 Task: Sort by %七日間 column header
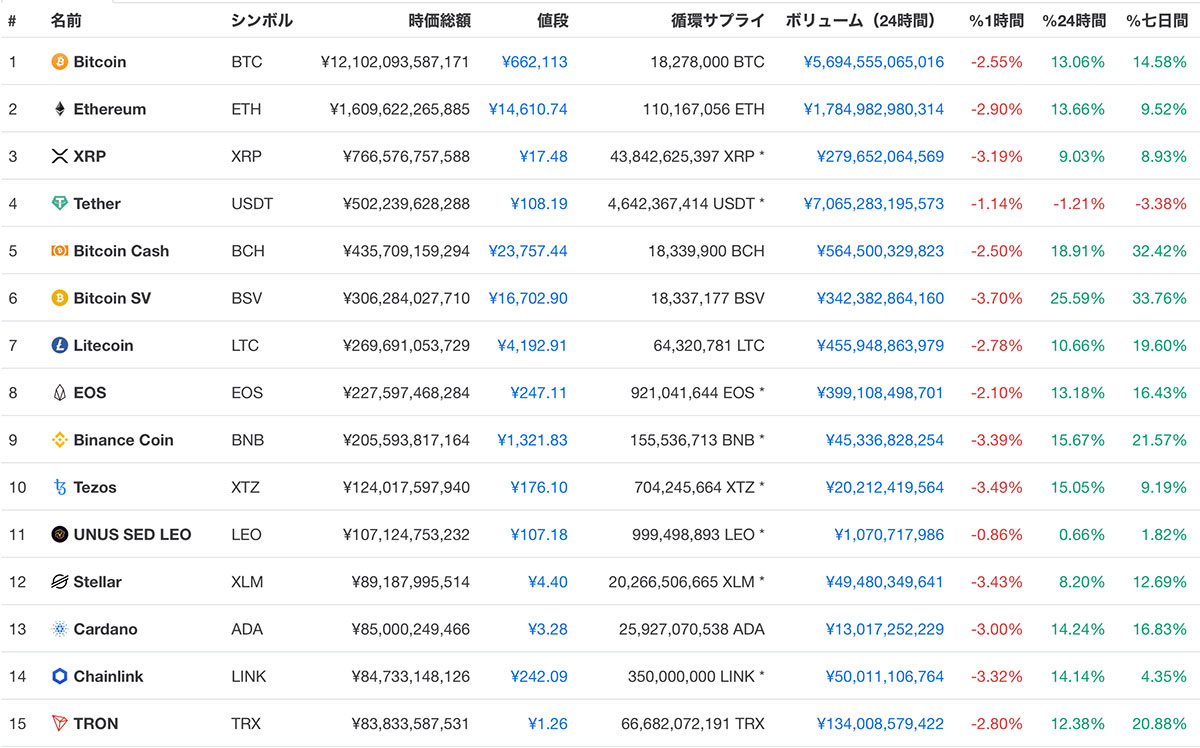[x=1156, y=19]
